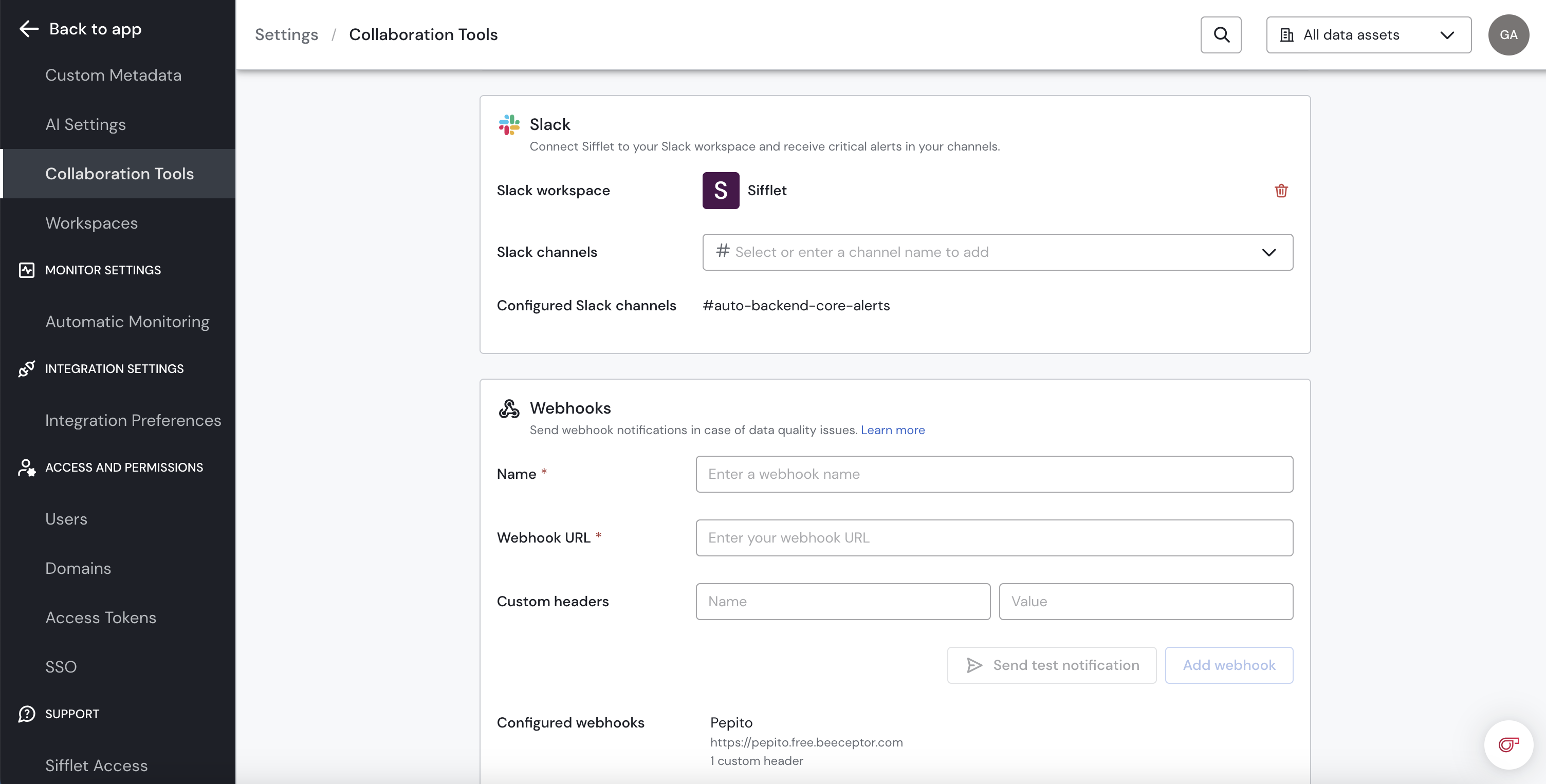Click the search magnifier icon

[1221, 35]
